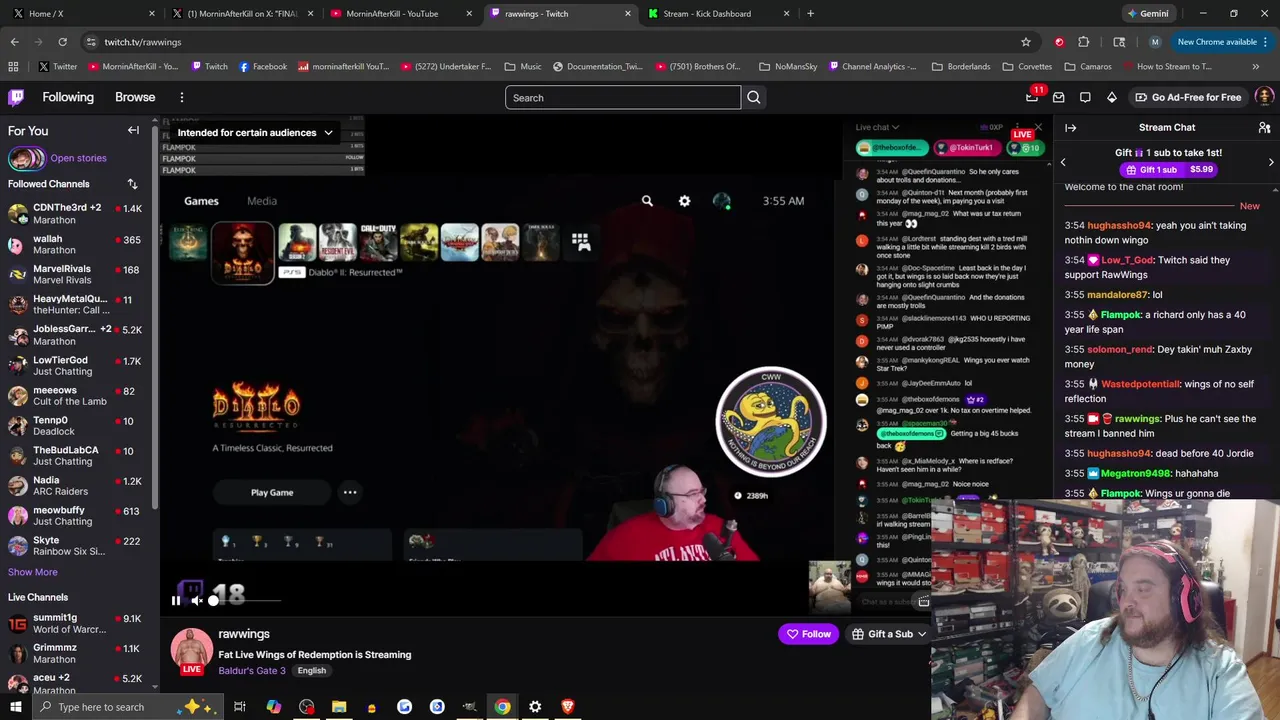Open the Camaros bookmark folder
This screenshot has width=1280, height=720.
(x=1088, y=67)
